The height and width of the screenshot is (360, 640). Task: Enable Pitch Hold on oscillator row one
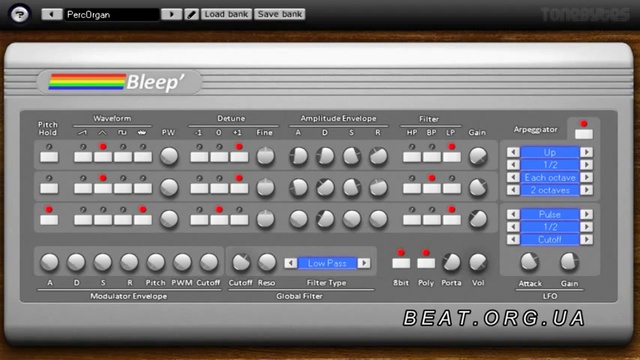pos(49,157)
